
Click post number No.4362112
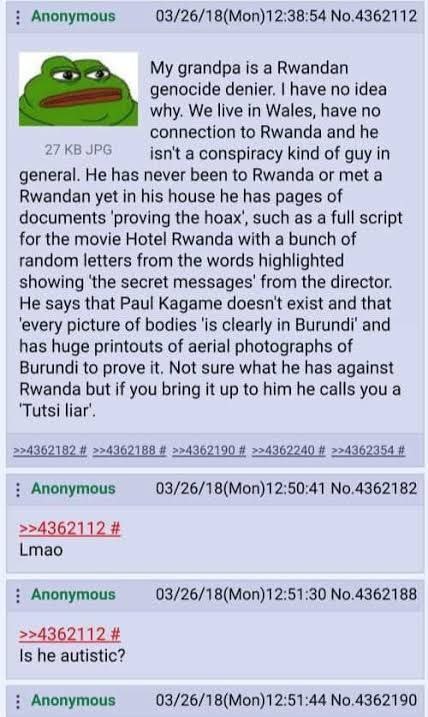pos(374,16)
